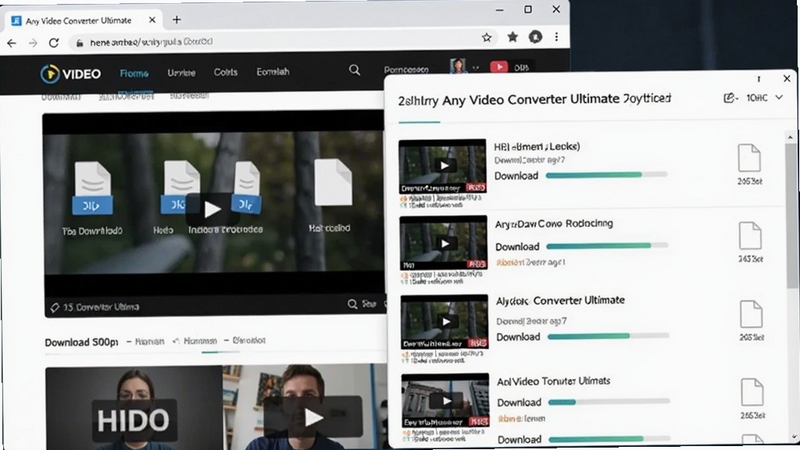Expand the panel header chevron dropdown
This screenshot has height=450, width=800.
click(x=779, y=97)
